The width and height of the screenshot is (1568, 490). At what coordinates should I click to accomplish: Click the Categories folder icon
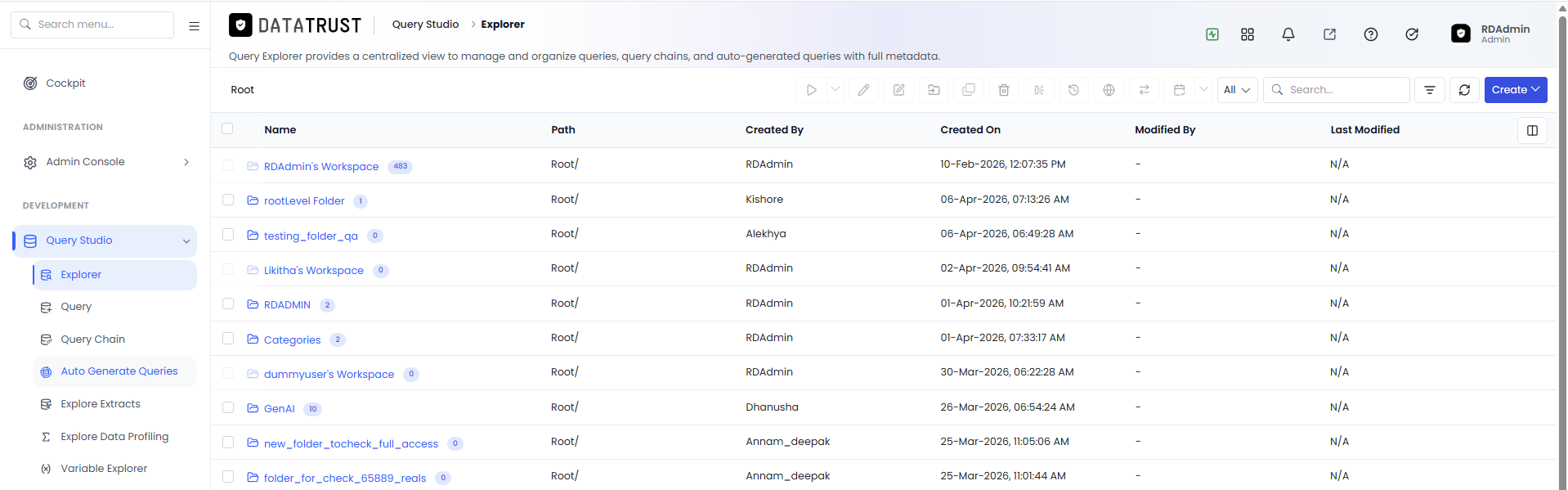pos(253,339)
